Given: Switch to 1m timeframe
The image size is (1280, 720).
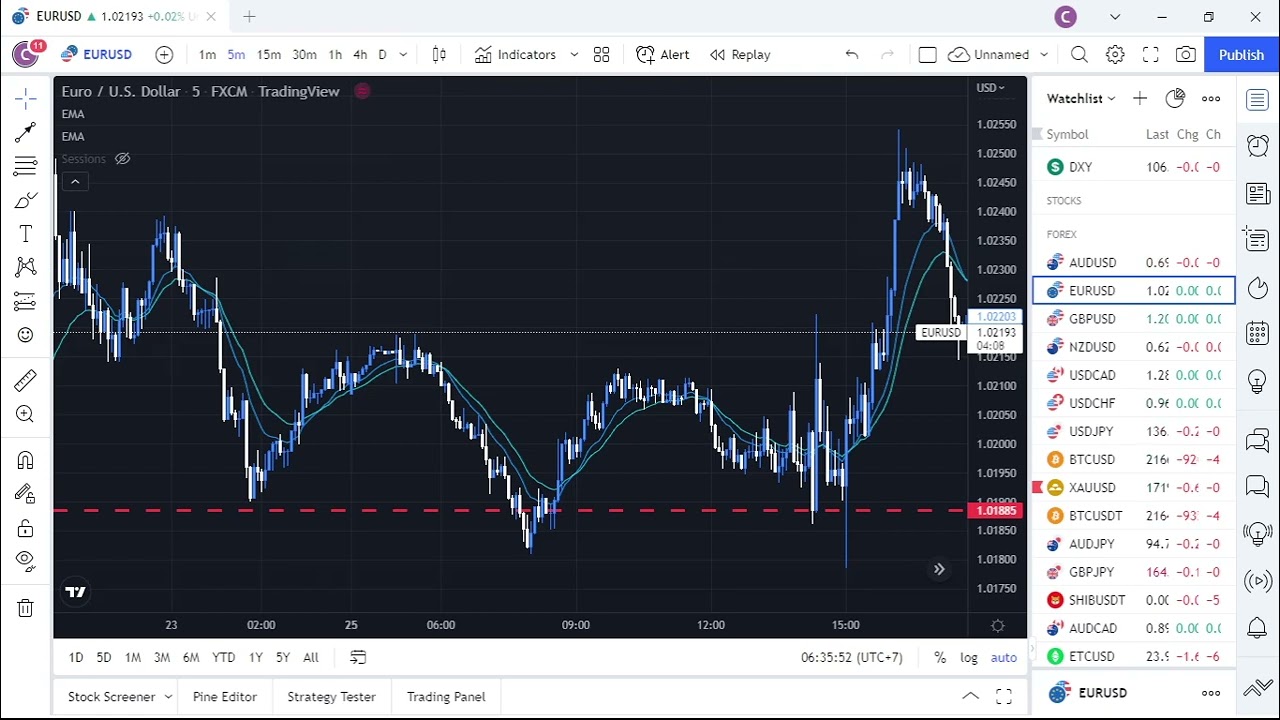Looking at the screenshot, I should click(207, 55).
